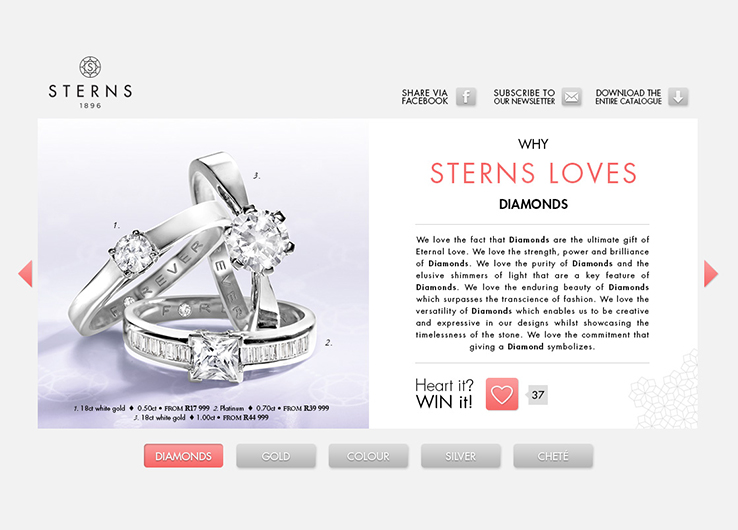Advance to next slide with right arrow
Image resolution: width=738 pixels, height=530 pixels.
pyautogui.click(x=711, y=273)
